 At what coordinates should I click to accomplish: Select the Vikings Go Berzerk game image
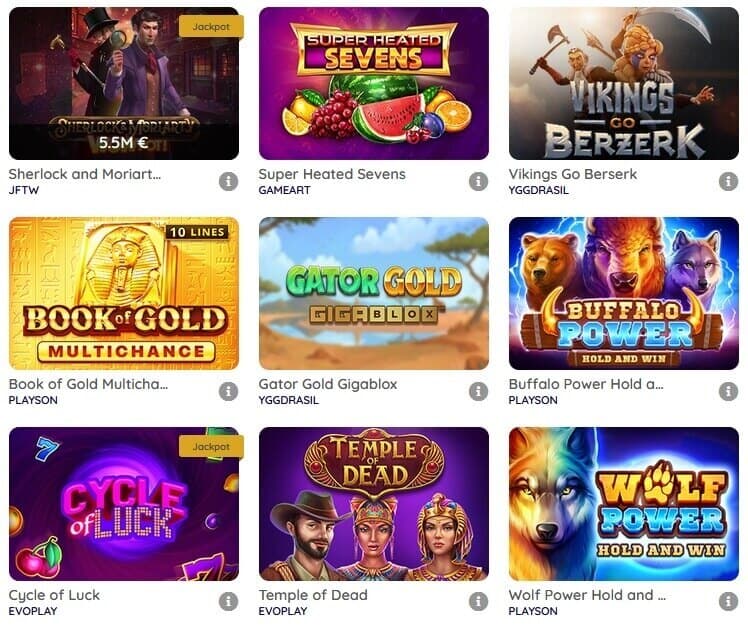tap(624, 84)
